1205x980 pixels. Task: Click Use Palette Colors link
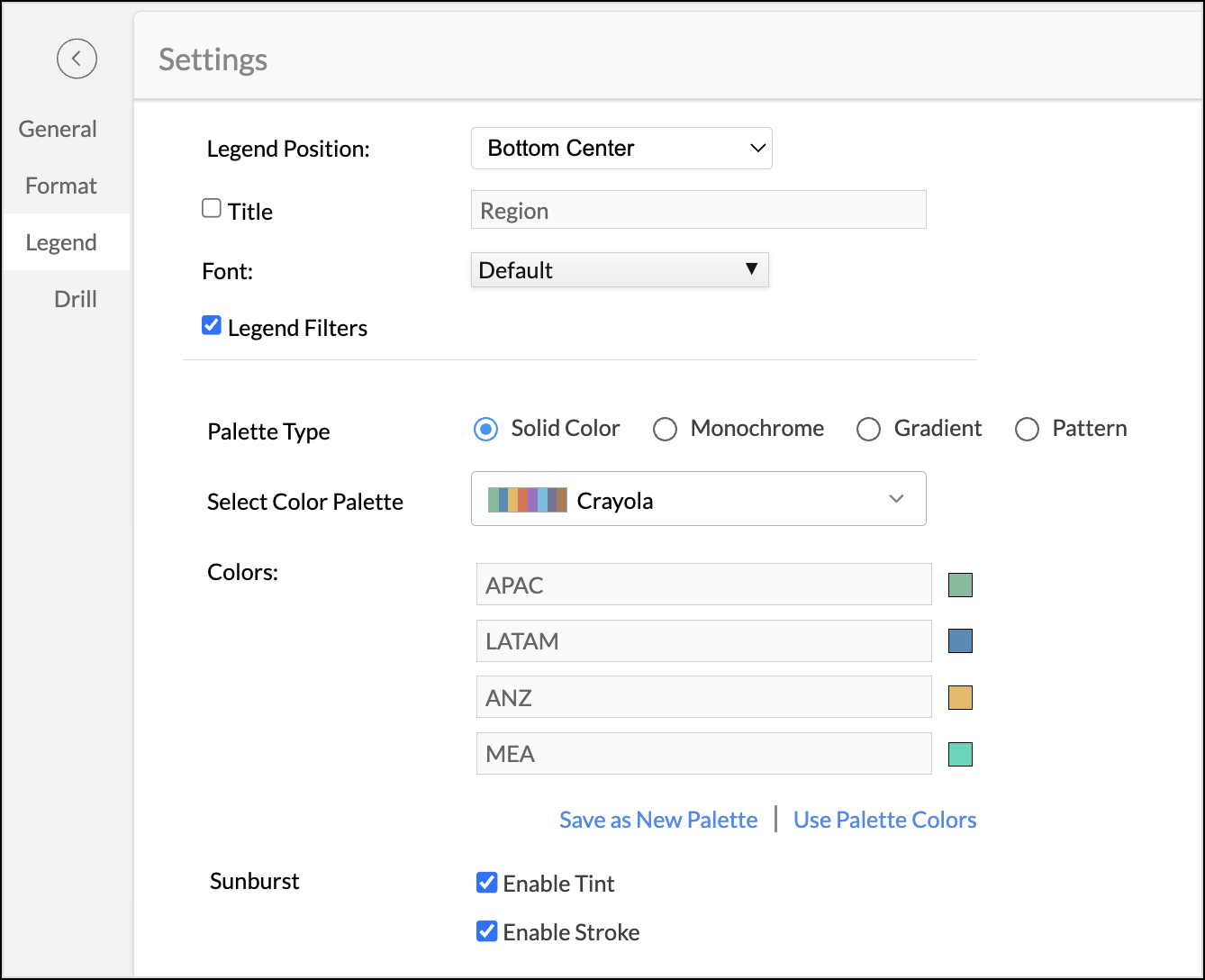point(884,820)
